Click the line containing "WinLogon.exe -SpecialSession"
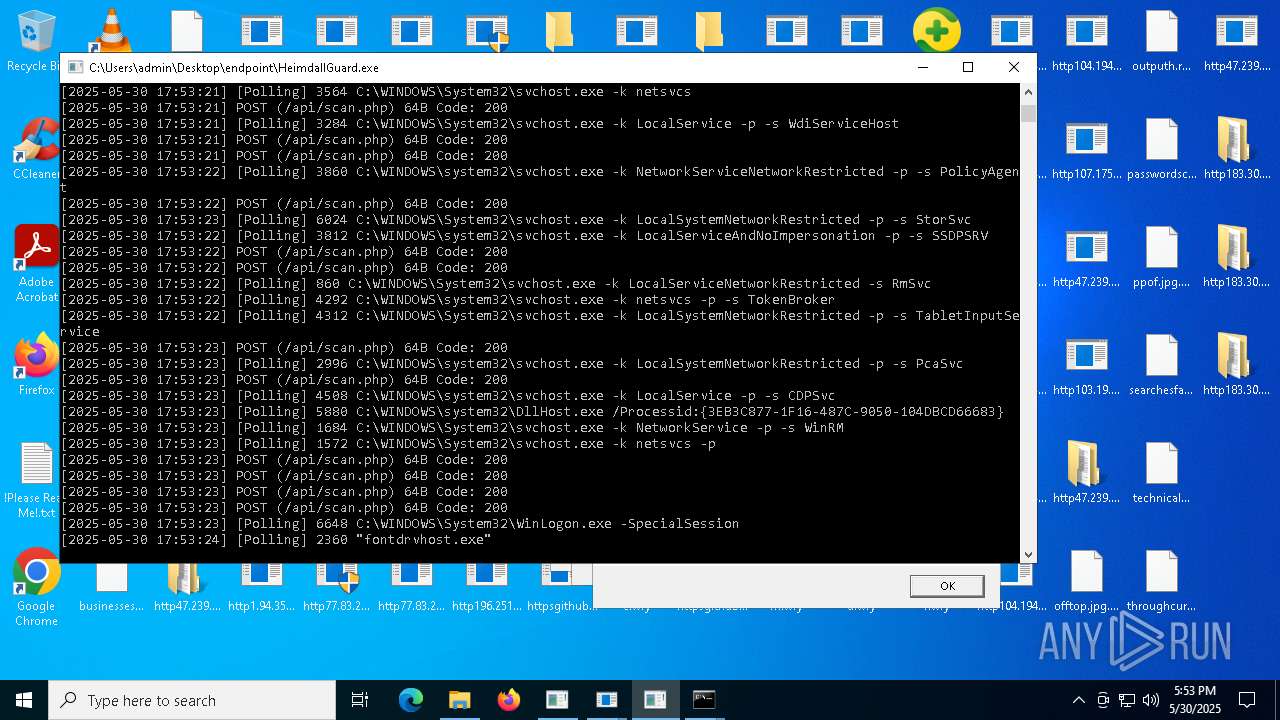Screen dimensions: 1280x720 [x=400, y=524]
